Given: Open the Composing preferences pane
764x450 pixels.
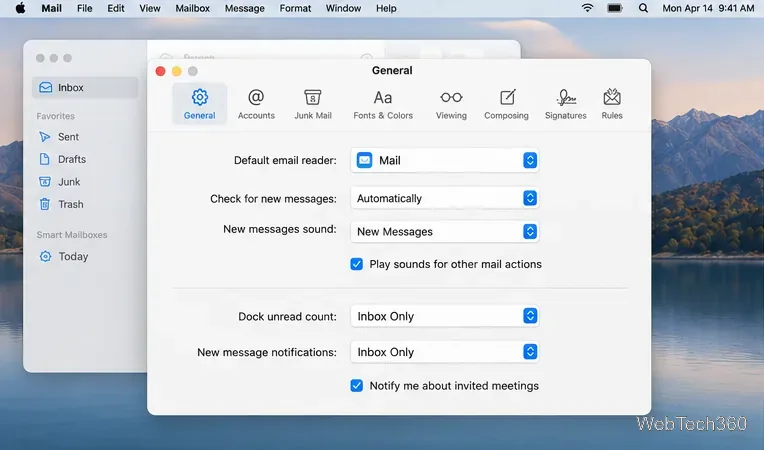Looking at the screenshot, I should 506,104.
